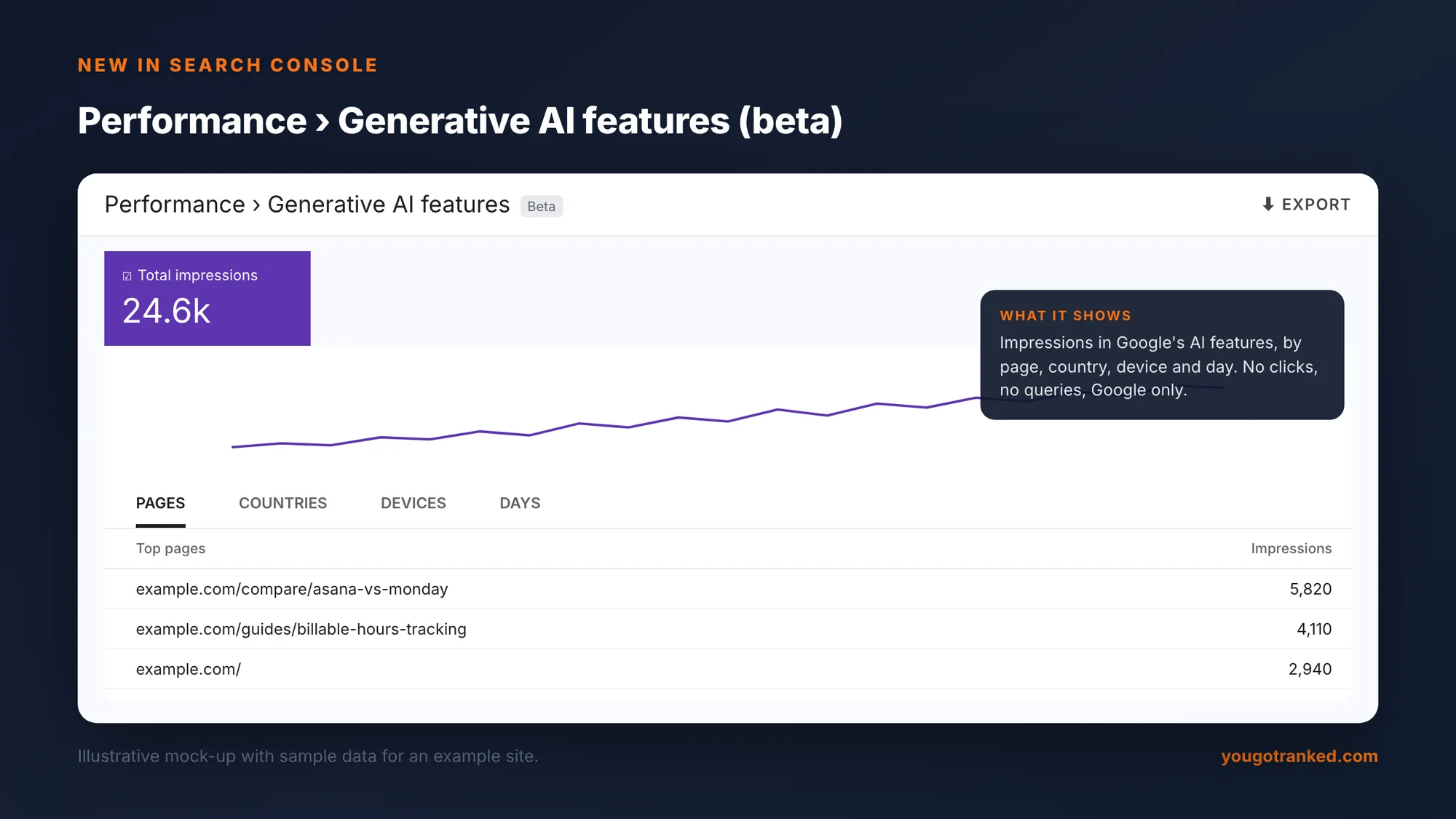1456x819 pixels.
Task: Open the PAGES tab
Action: click(160, 503)
